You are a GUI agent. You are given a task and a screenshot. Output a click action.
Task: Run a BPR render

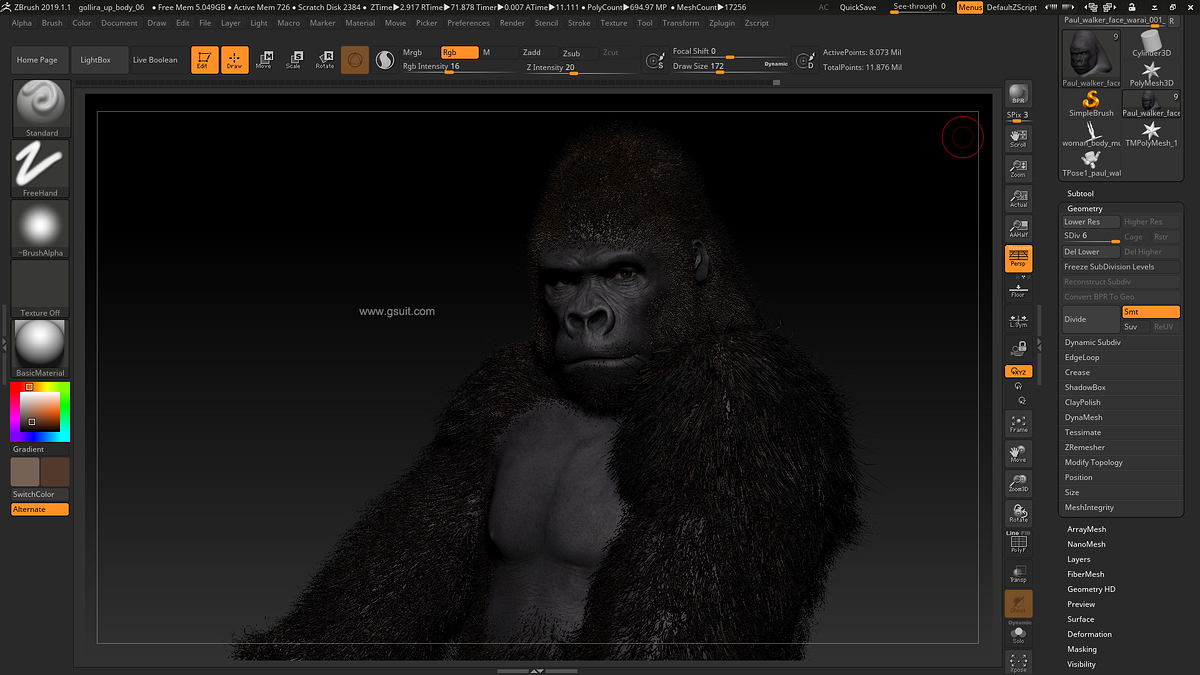[x=1018, y=95]
